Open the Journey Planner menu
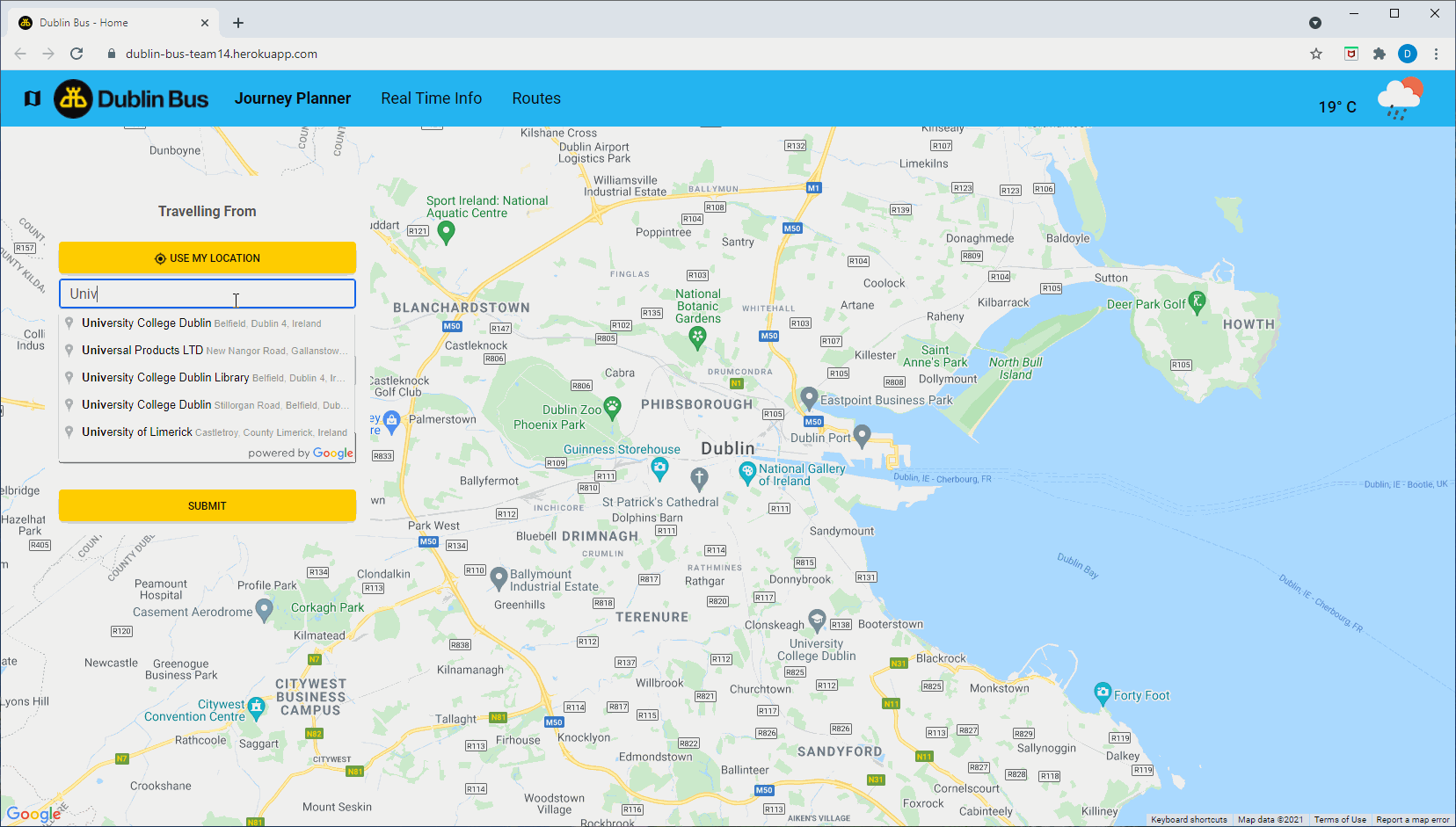The width and height of the screenshot is (1456, 827). pyautogui.click(x=293, y=98)
